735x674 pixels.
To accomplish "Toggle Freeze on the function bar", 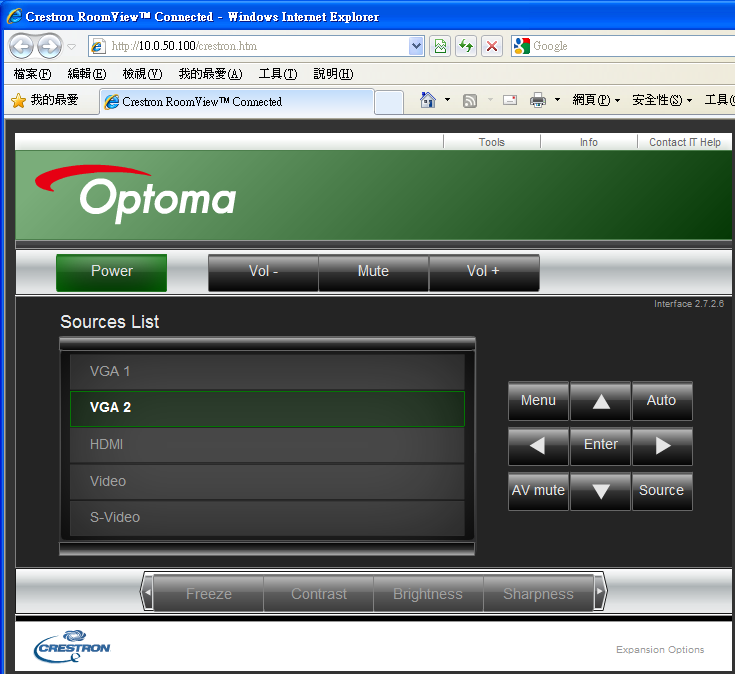I will click(209, 594).
